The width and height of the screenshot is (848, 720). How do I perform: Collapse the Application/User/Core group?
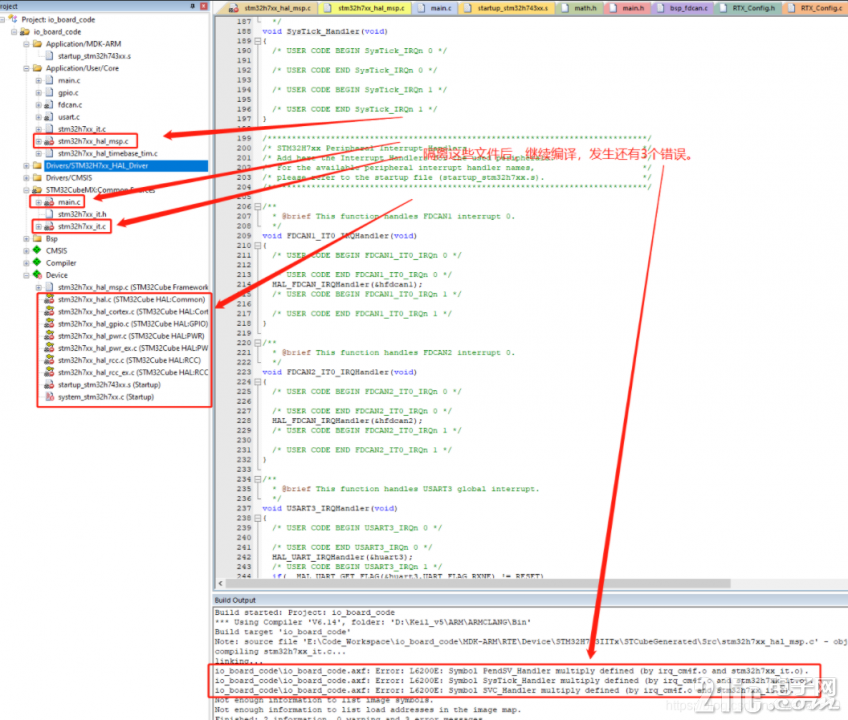point(26,68)
